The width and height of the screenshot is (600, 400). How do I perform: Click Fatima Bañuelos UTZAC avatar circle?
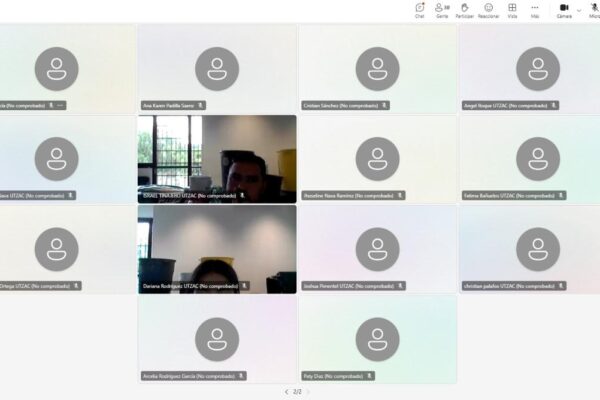[x=538, y=159]
